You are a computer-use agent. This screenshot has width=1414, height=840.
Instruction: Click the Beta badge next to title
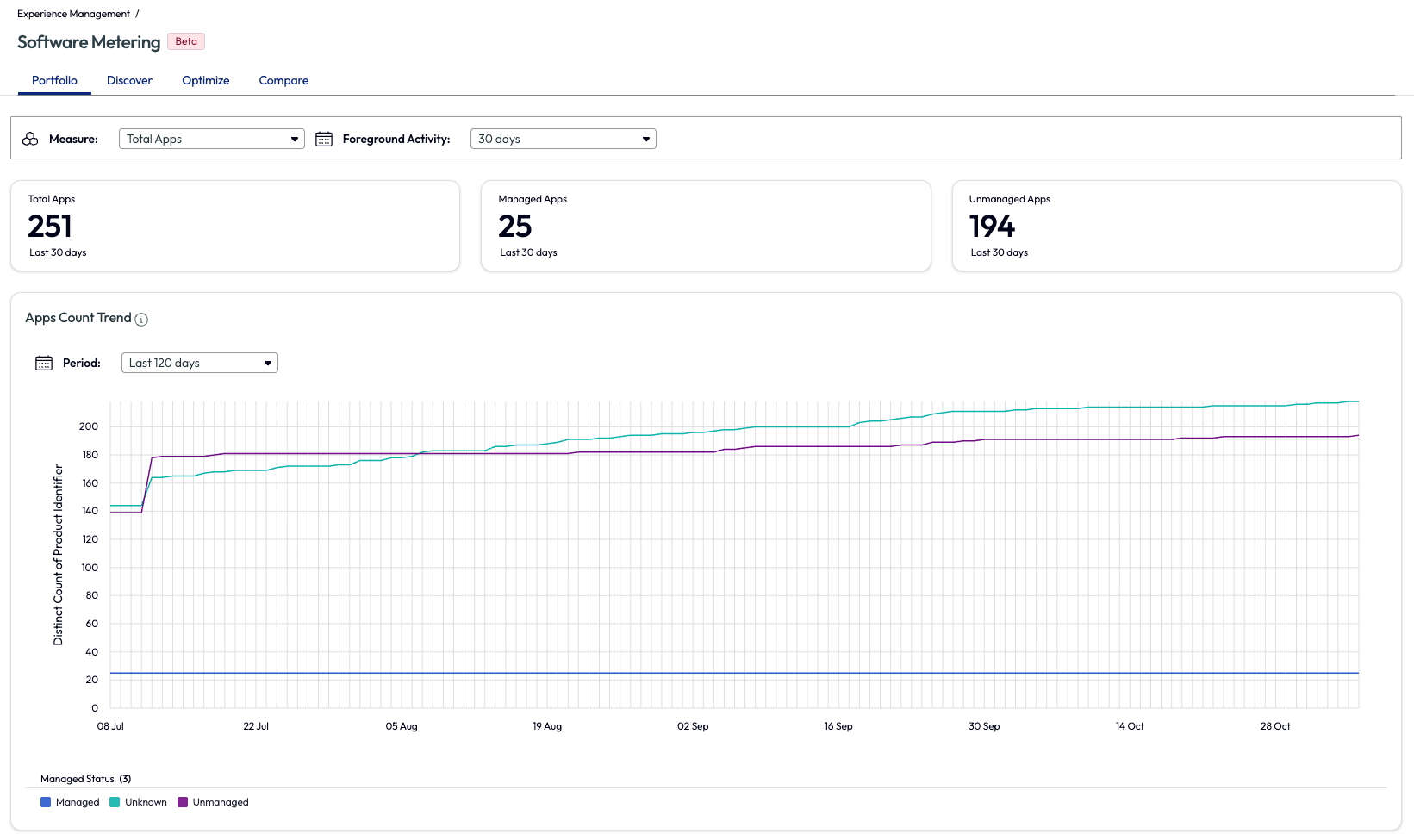coord(186,41)
